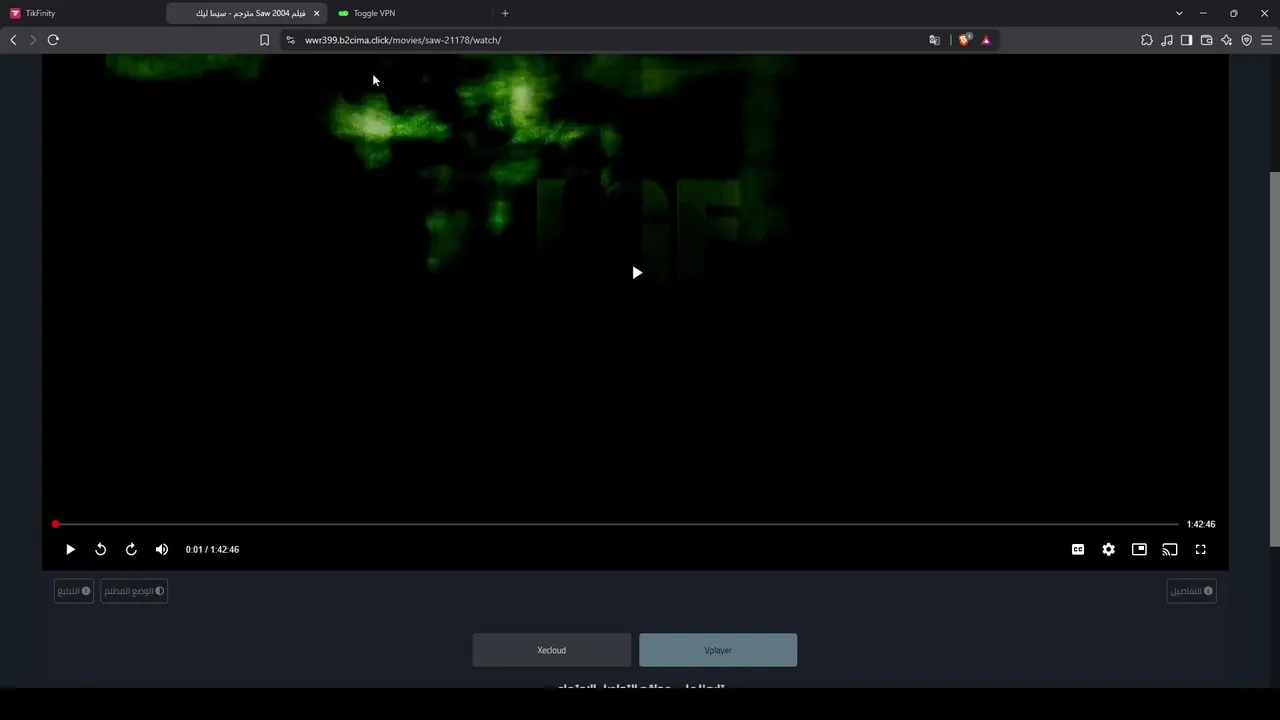The width and height of the screenshot is (1280, 720).
Task: Open Brave Wallet
Action: (1207, 40)
